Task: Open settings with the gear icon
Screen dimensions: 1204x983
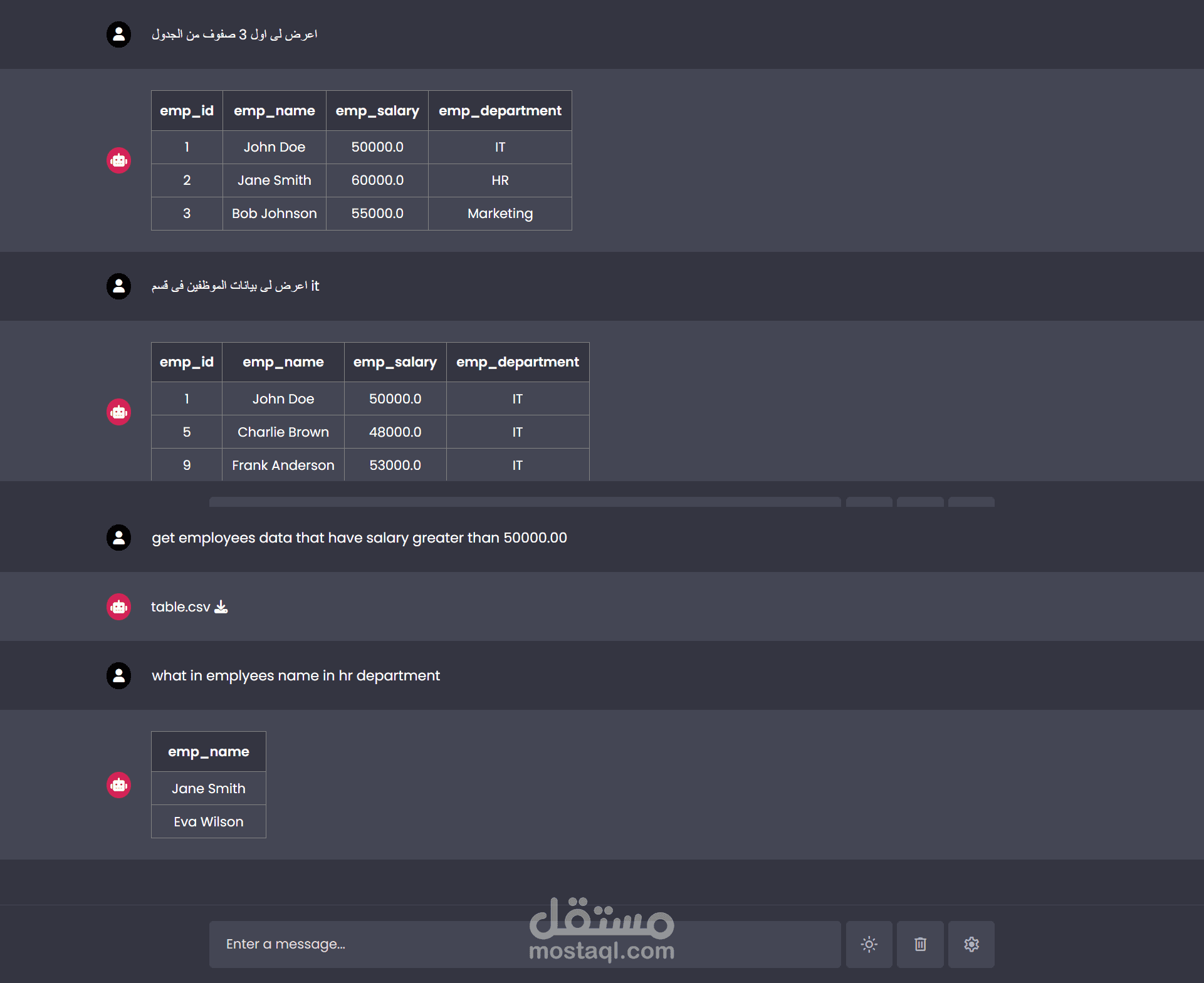Action: 971,944
